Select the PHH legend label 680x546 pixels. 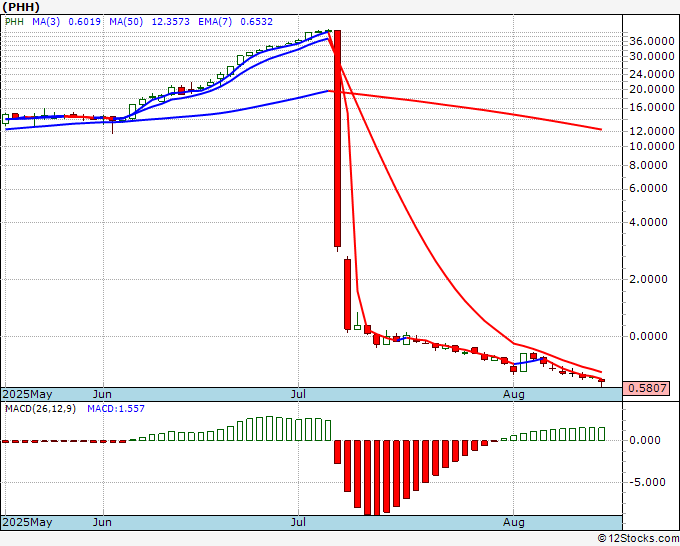pyautogui.click(x=14, y=22)
